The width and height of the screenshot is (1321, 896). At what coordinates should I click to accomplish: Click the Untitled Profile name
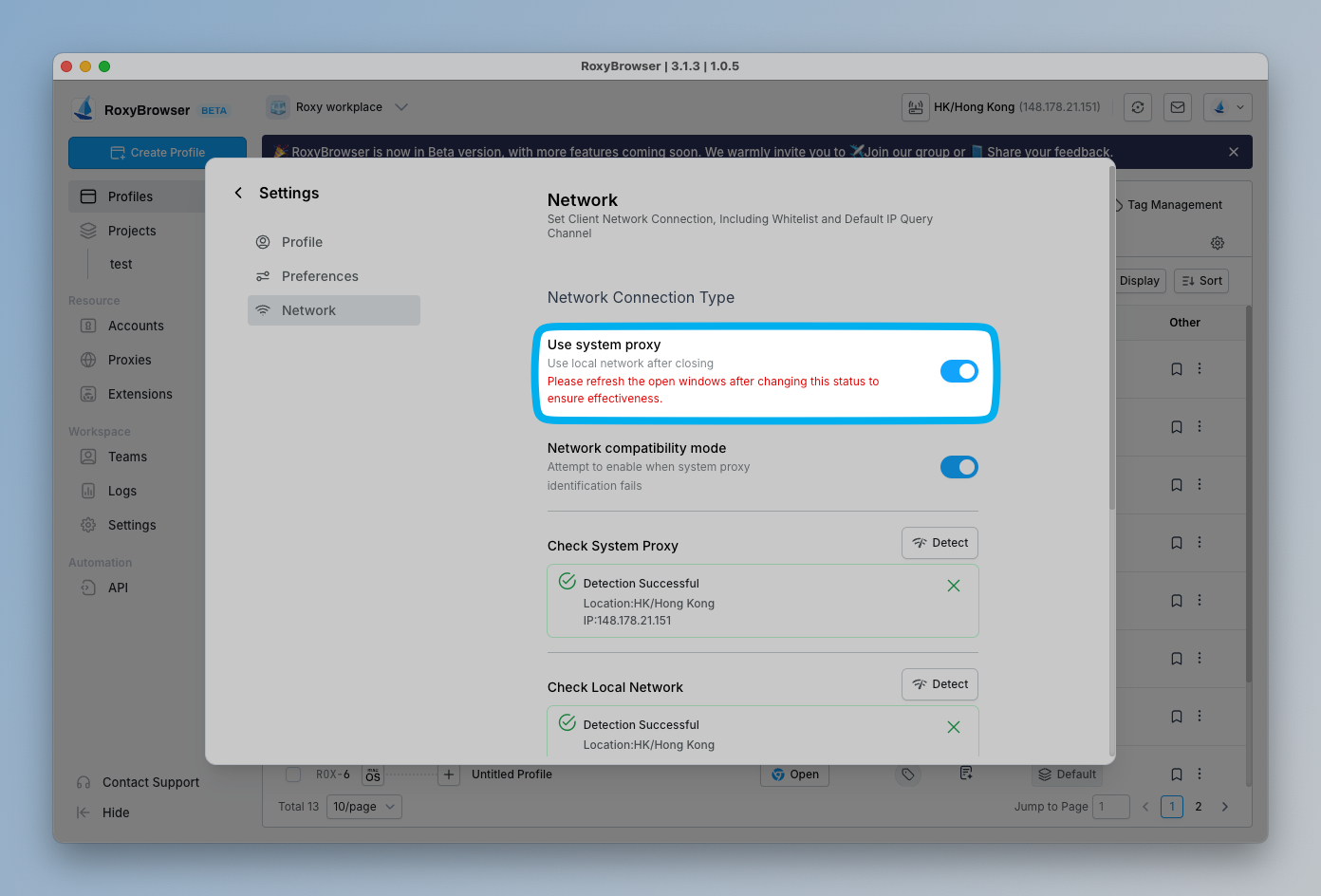(x=512, y=775)
